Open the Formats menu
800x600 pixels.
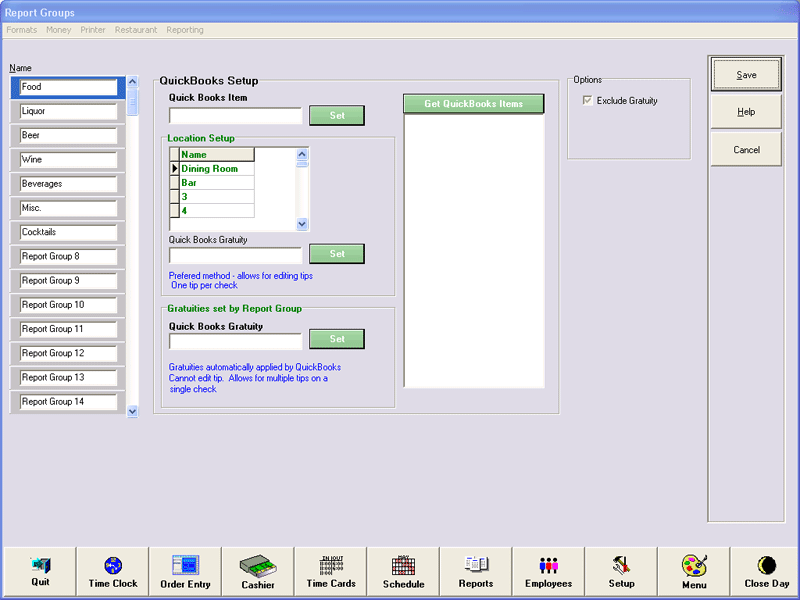[x=22, y=30]
